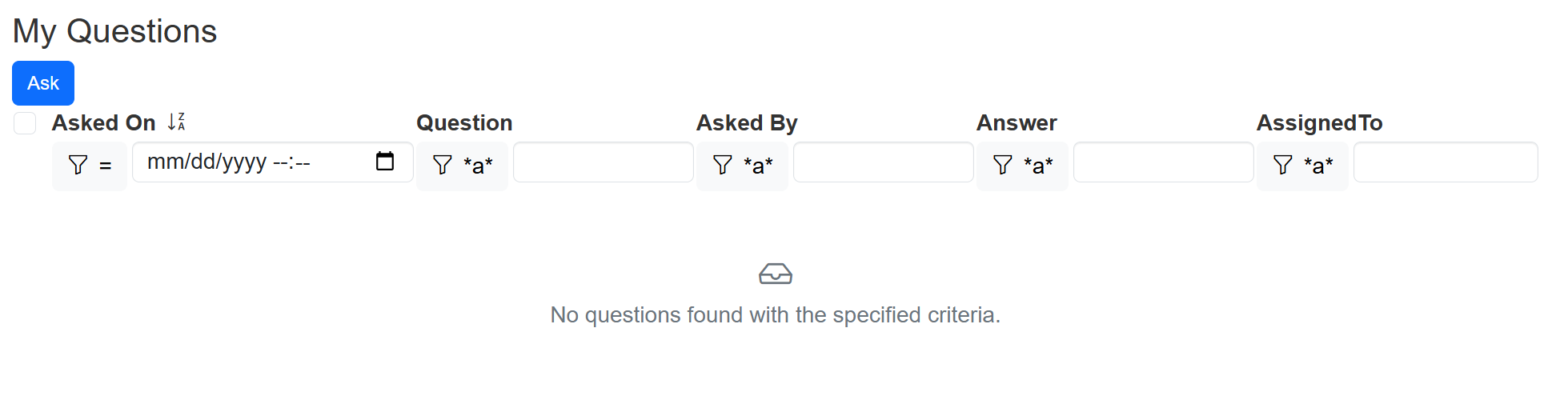
Task: Click the Question filter text box
Action: (603, 162)
